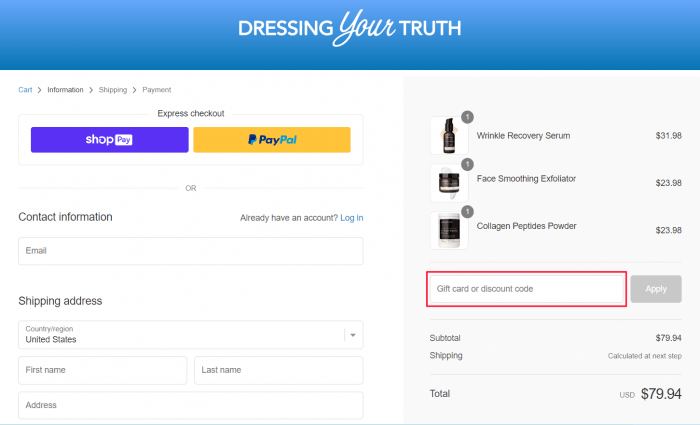
Task: Click the Face Smoothing Exfoliator product name
Action: 526,179
